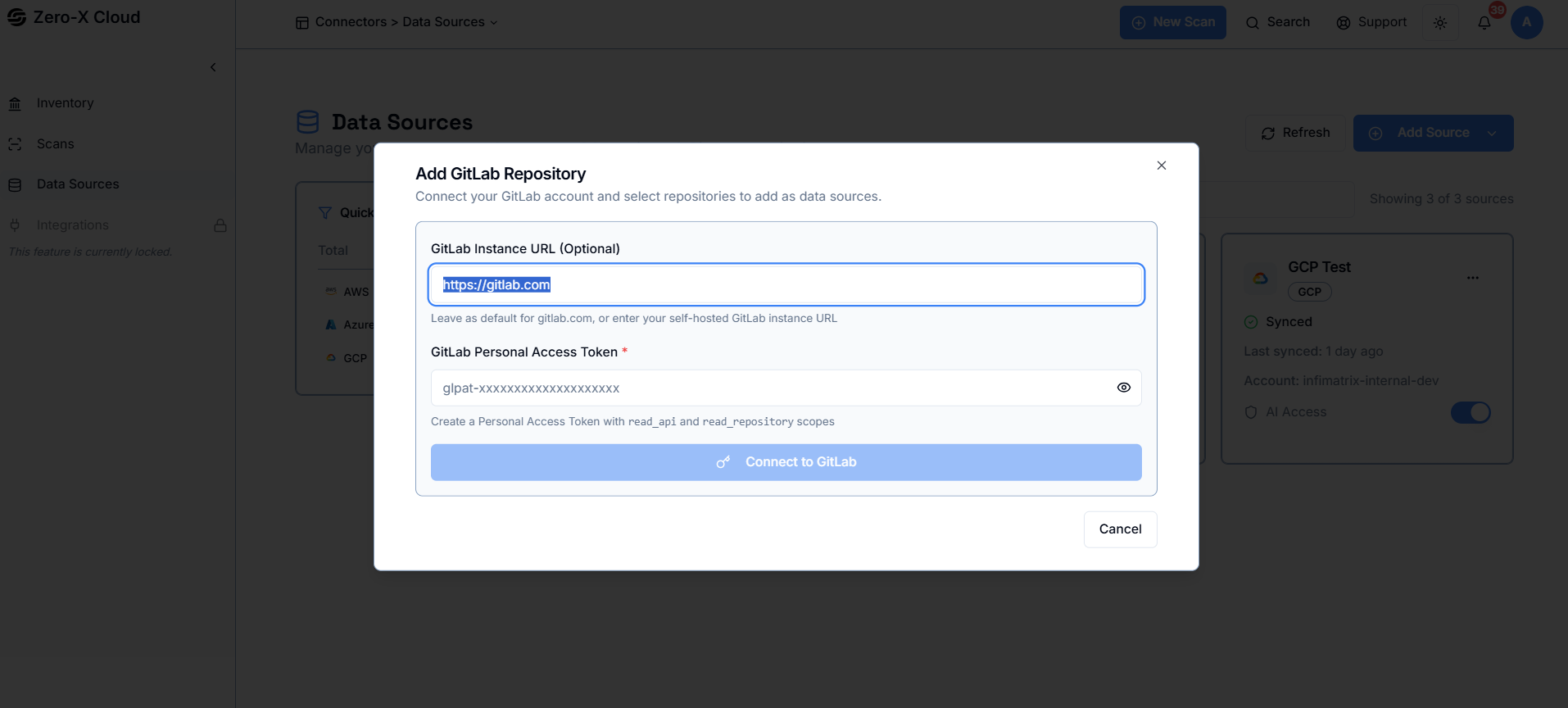Click the breadcrumb panel layout icon
This screenshot has height=708, width=1568.
[302, 23]
